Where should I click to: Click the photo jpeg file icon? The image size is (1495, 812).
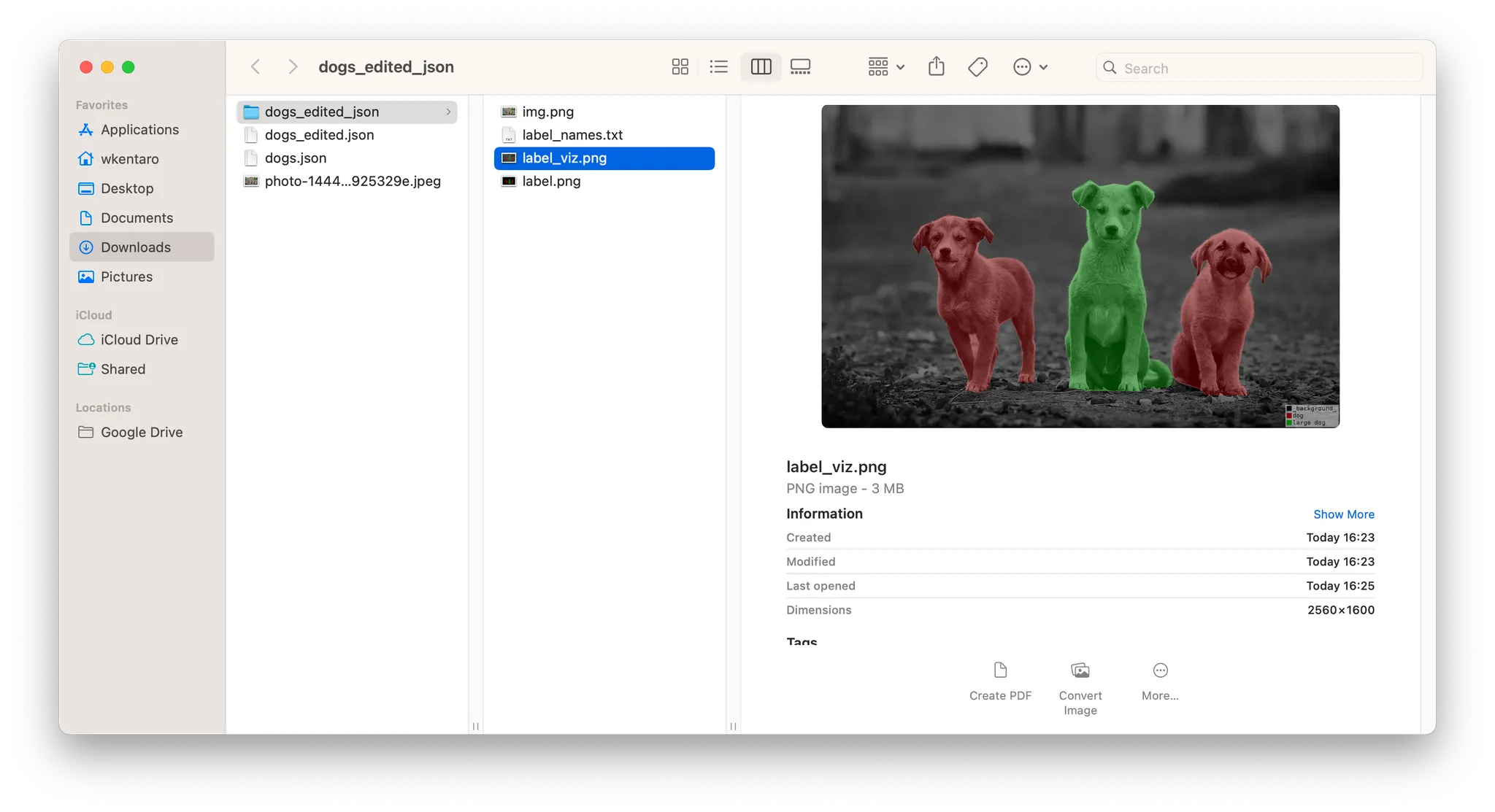click(251, 182)
